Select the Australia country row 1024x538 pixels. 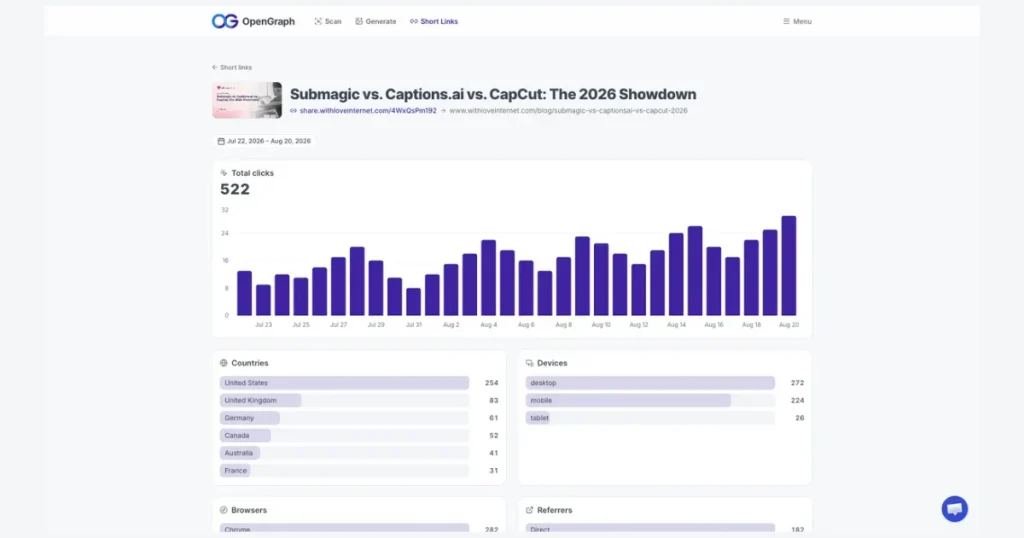pyautogui.click(x=359, y=453)
